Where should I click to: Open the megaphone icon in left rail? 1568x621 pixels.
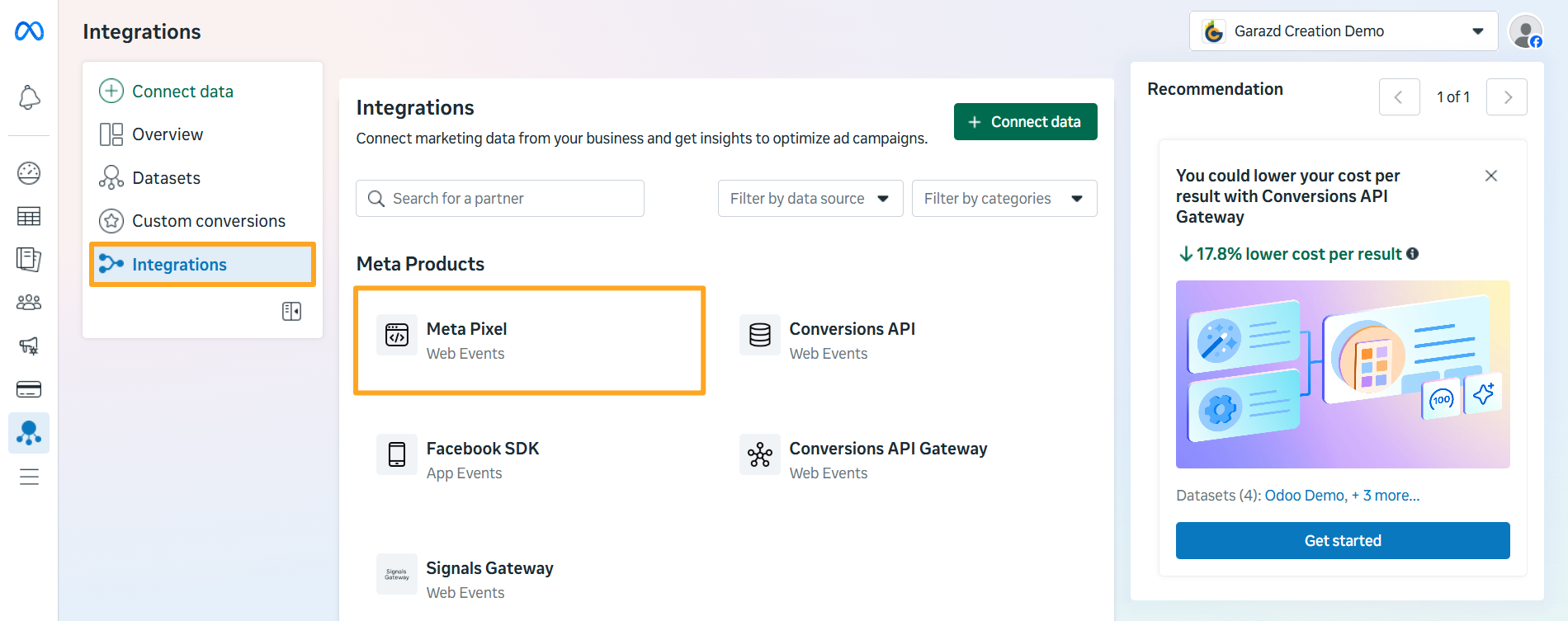coord(29,346)
